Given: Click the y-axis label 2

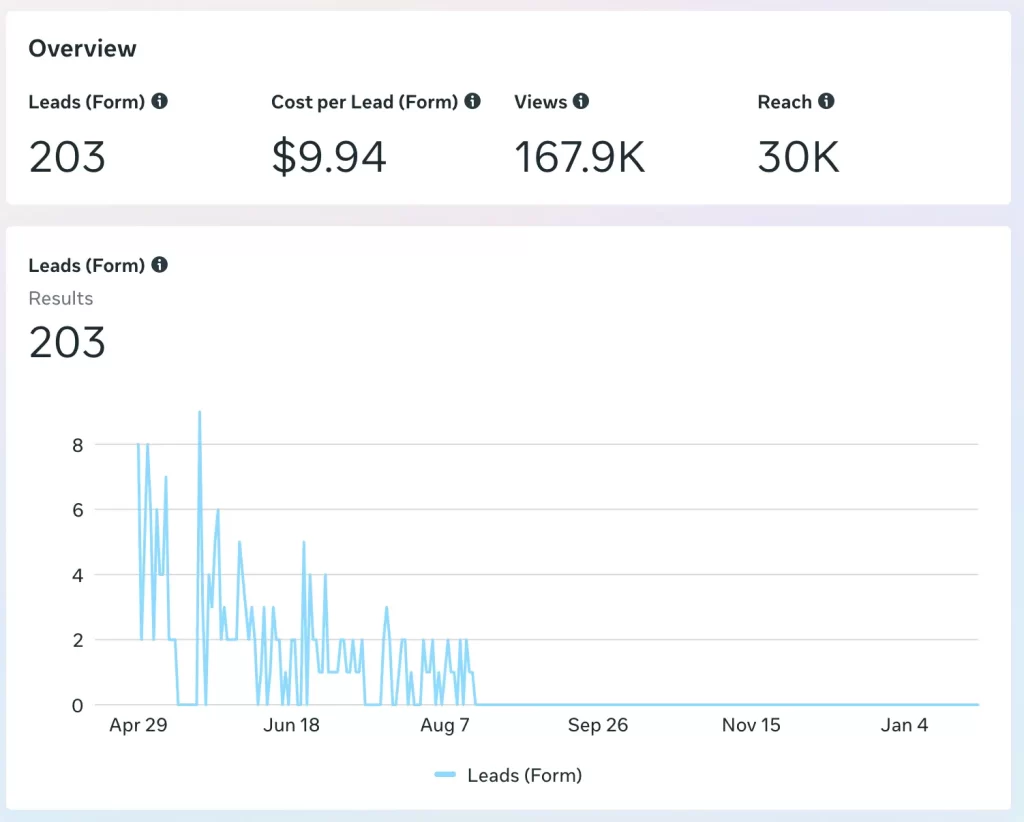Looking at the screenshot, I should (x=78, y=640).
